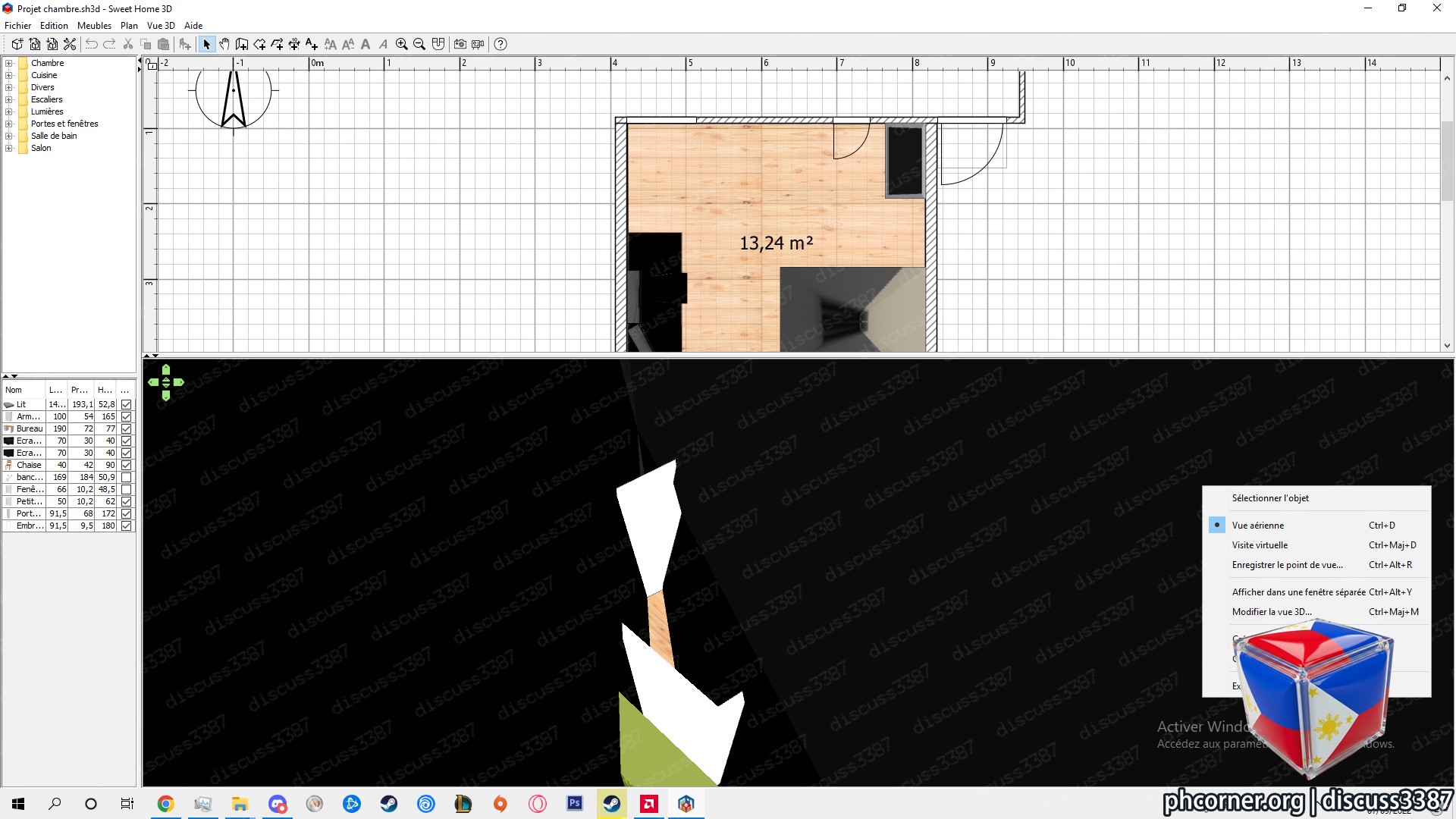Expand the Chambre furniture category

coord(9,63)
